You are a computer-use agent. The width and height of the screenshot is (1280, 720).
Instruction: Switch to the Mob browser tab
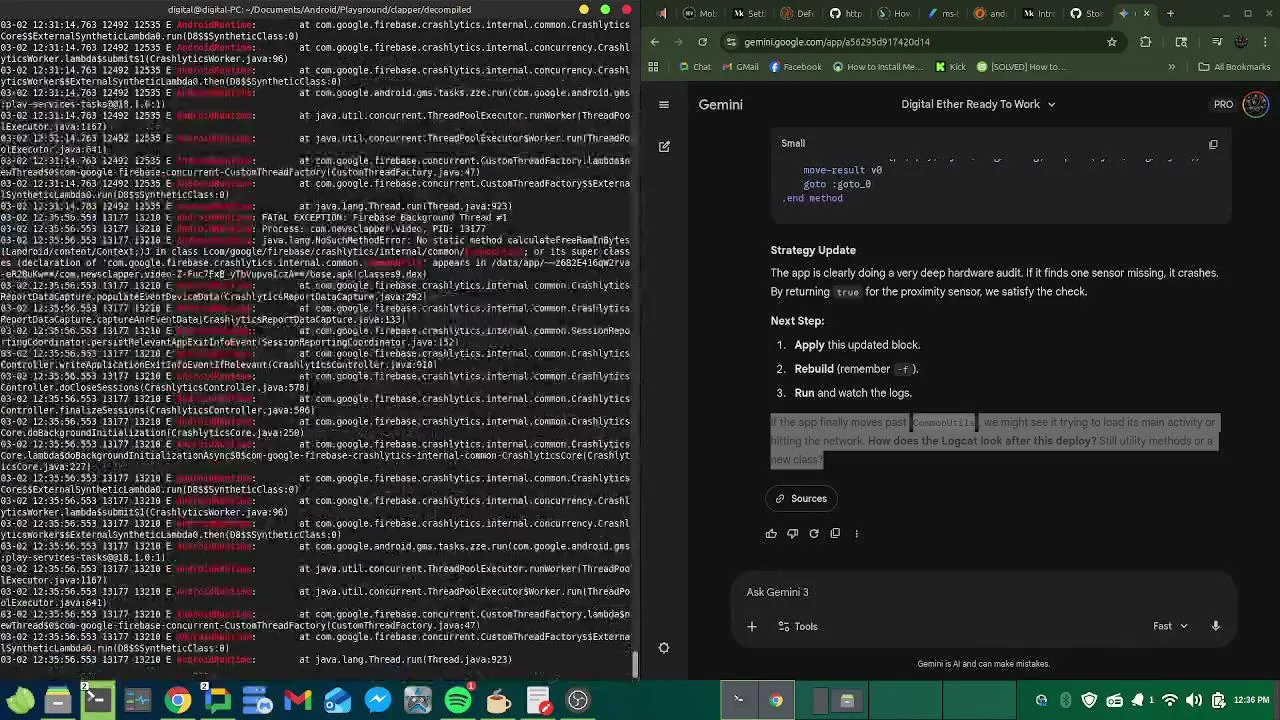(x=698, y=13)
